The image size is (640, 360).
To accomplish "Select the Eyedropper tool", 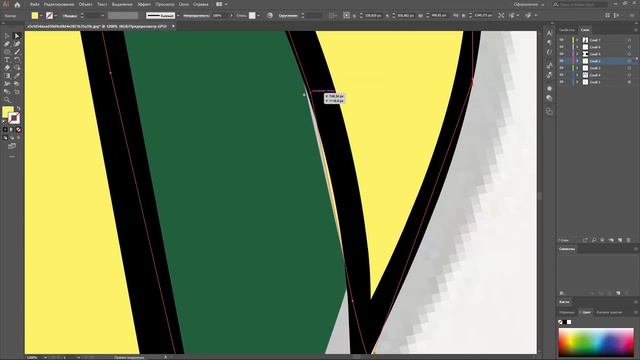I will pyautogui.click(x=17, y=76).
